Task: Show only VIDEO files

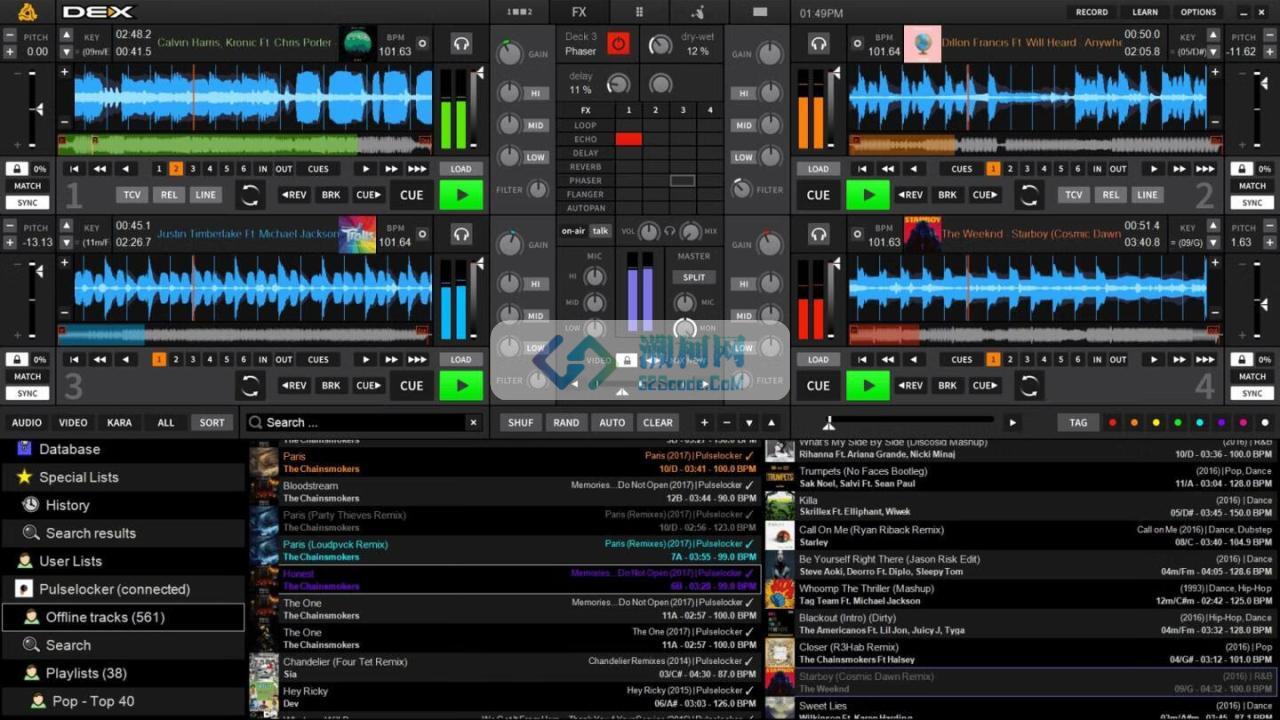Action: [x=73, y=423]
